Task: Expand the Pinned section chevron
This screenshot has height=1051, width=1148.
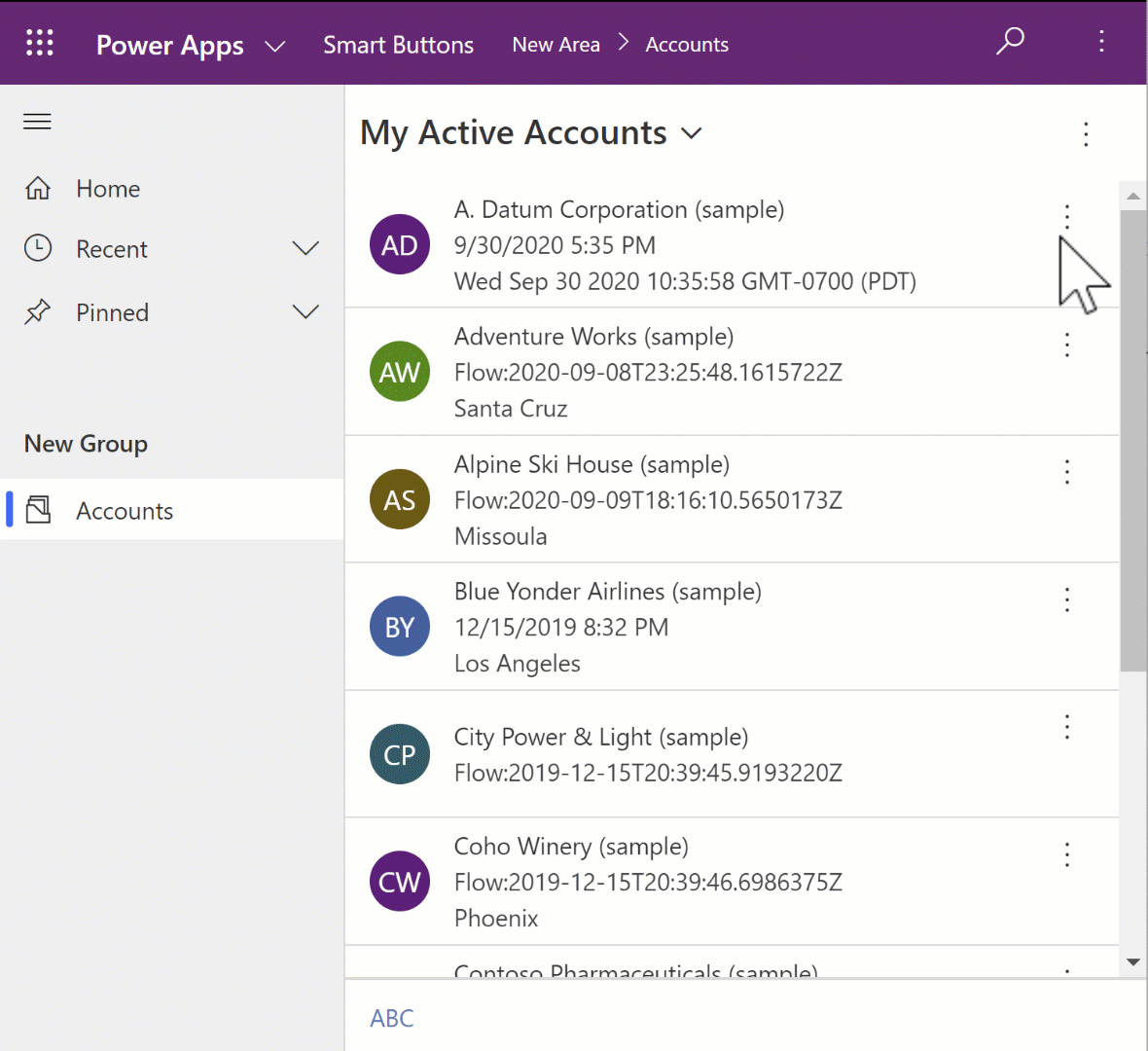Action: pyautogui.click(x=305, y=312)
